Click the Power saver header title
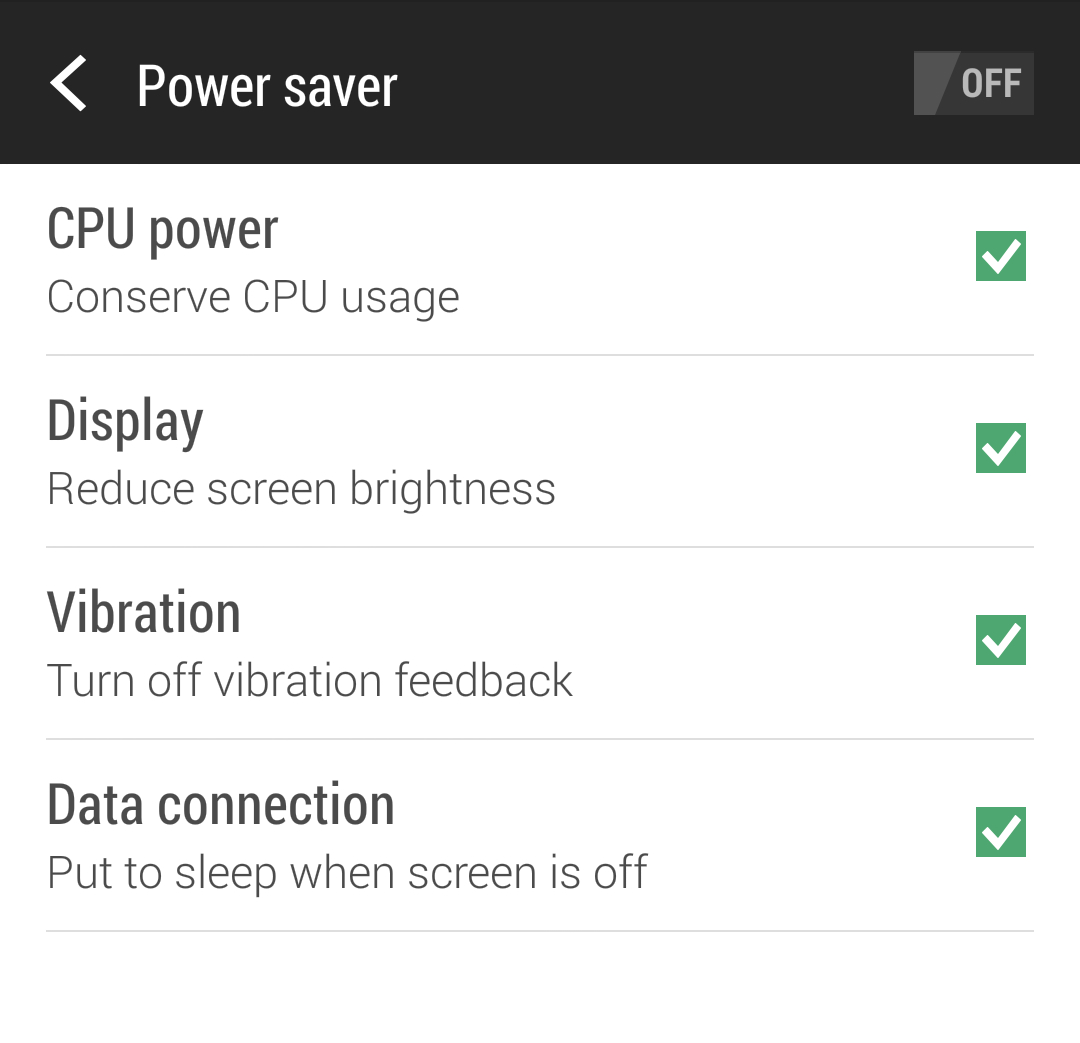The width and height of the screenshot is (1080, 1043). pos(267,86)
